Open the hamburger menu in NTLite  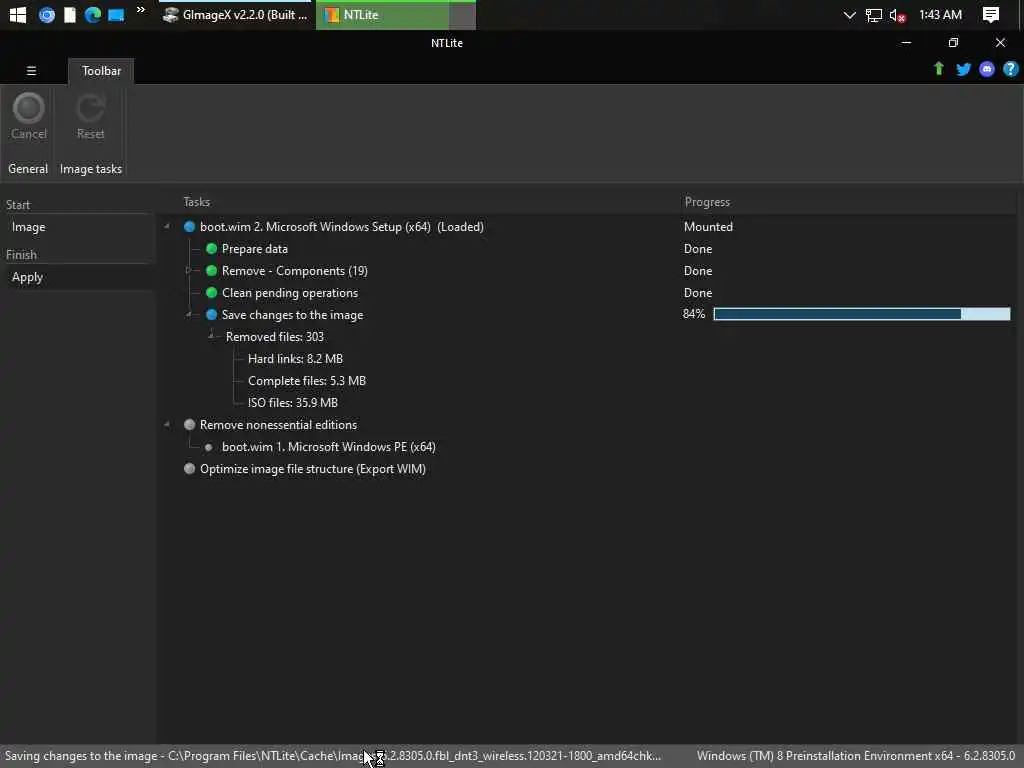pyautogui.click(x=31, y=71)
